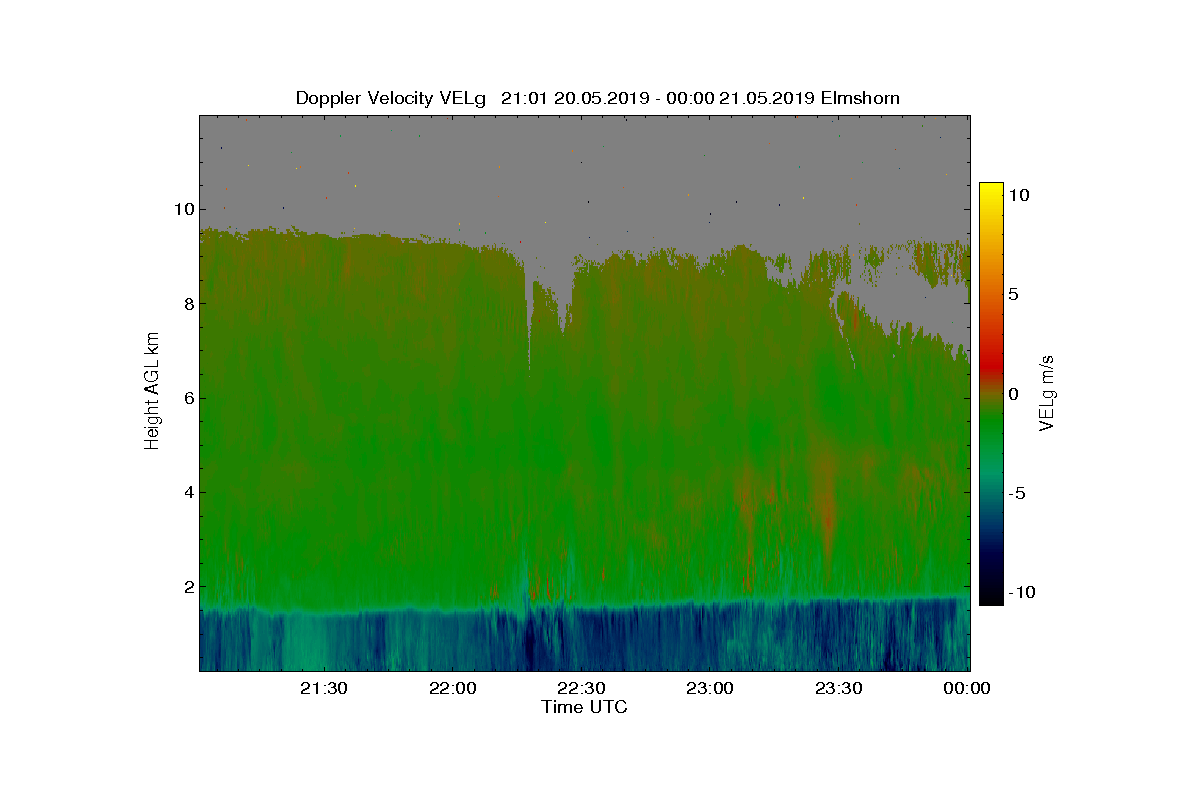Click the '22:00' time tick label
This screenshot has width=1200, height=800.
click(x=452, y=688)
